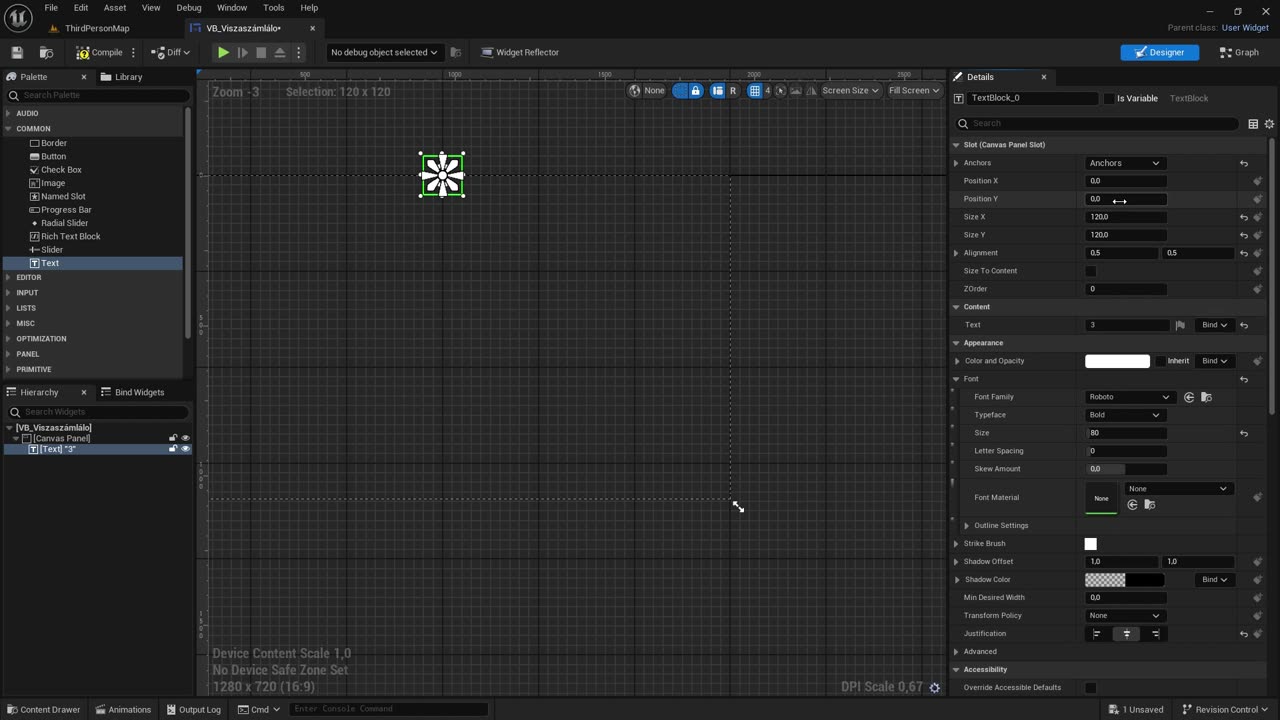The width and height of the screenshot is (1280, 720).
Task: Compile the widget blueprint
Action: click(99, 52)
